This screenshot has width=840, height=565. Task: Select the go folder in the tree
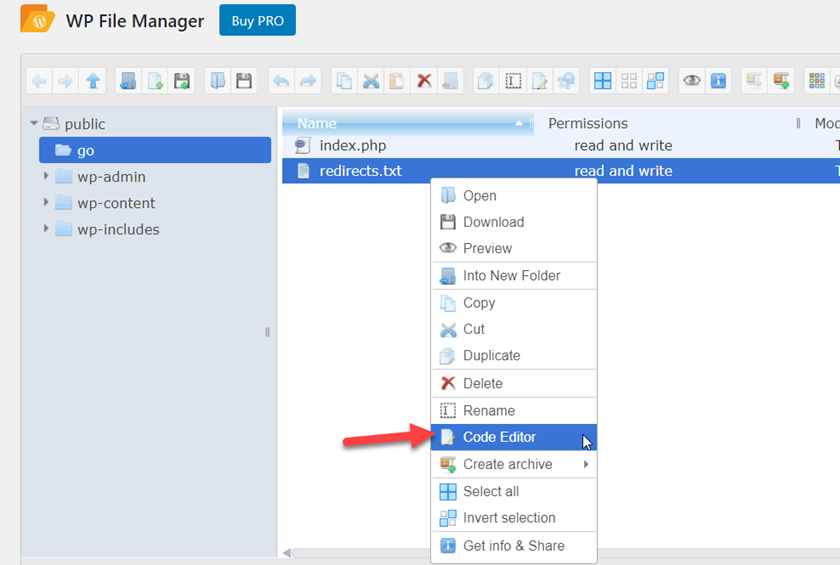click(x=155, y=150)
